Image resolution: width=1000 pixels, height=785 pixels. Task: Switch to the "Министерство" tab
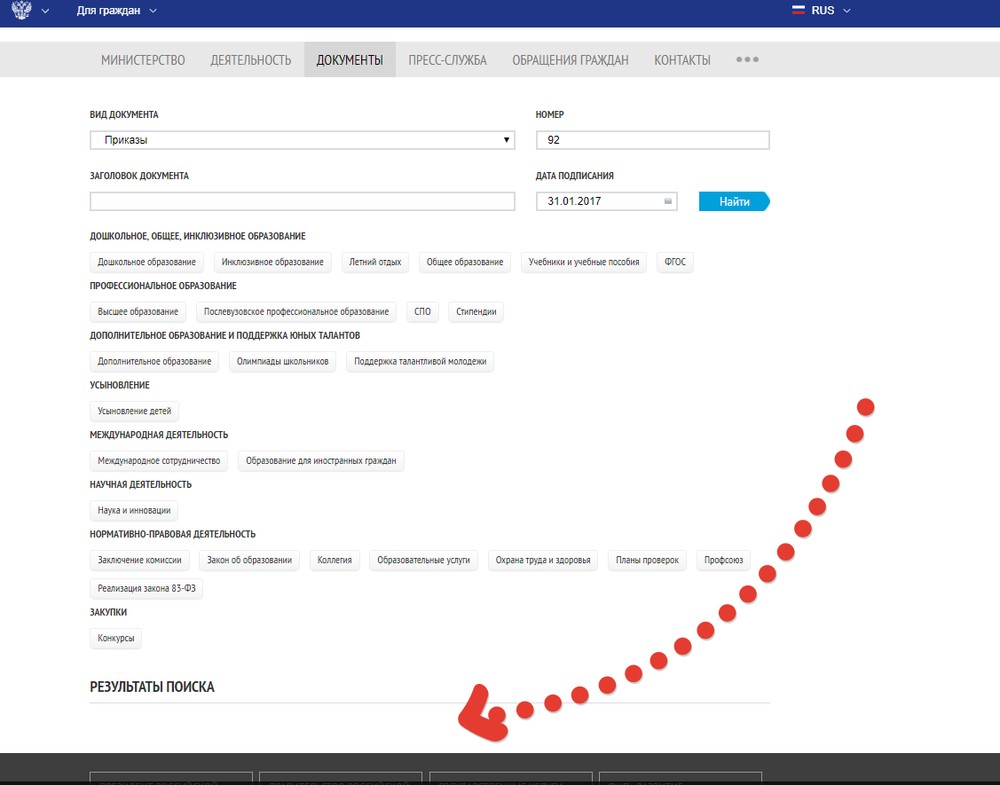click(143, 60)
